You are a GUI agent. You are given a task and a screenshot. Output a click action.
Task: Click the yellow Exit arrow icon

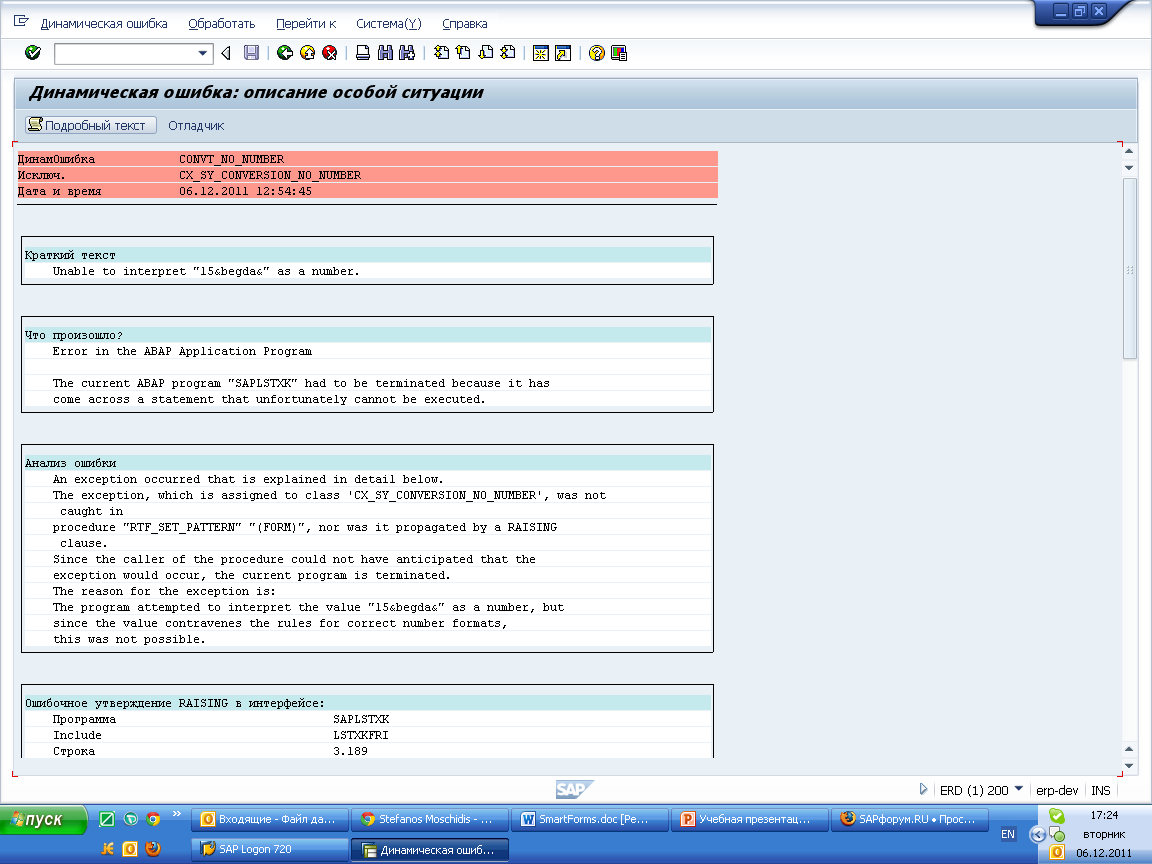click(x=307, y=53)
